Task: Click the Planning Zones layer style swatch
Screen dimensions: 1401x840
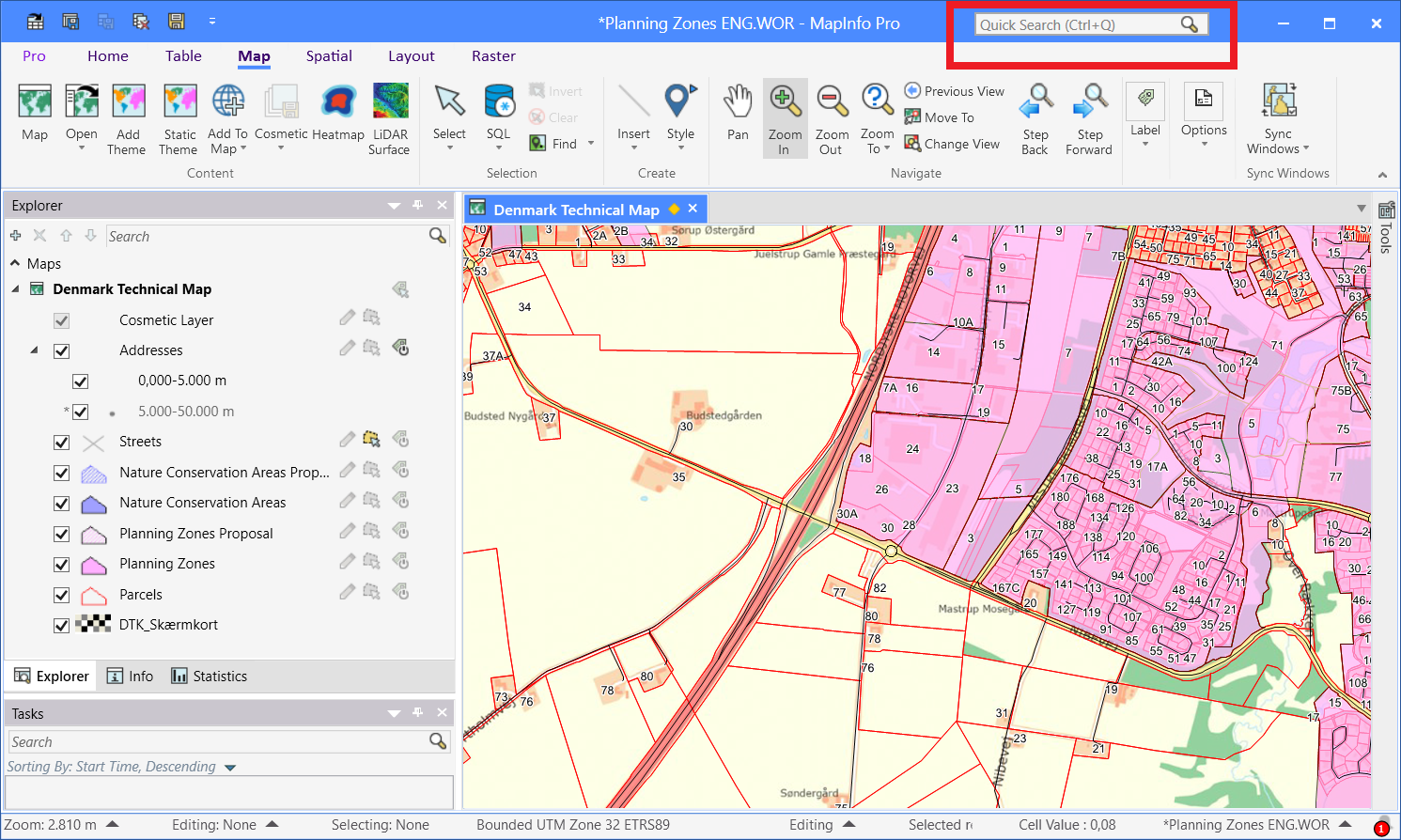Action: tap(93, 564)
